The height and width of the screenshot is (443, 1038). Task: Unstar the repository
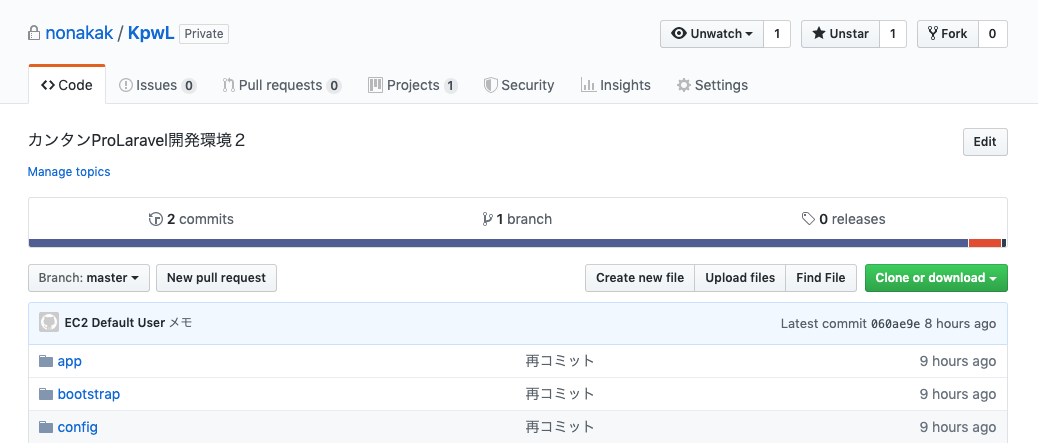(840, 34)
